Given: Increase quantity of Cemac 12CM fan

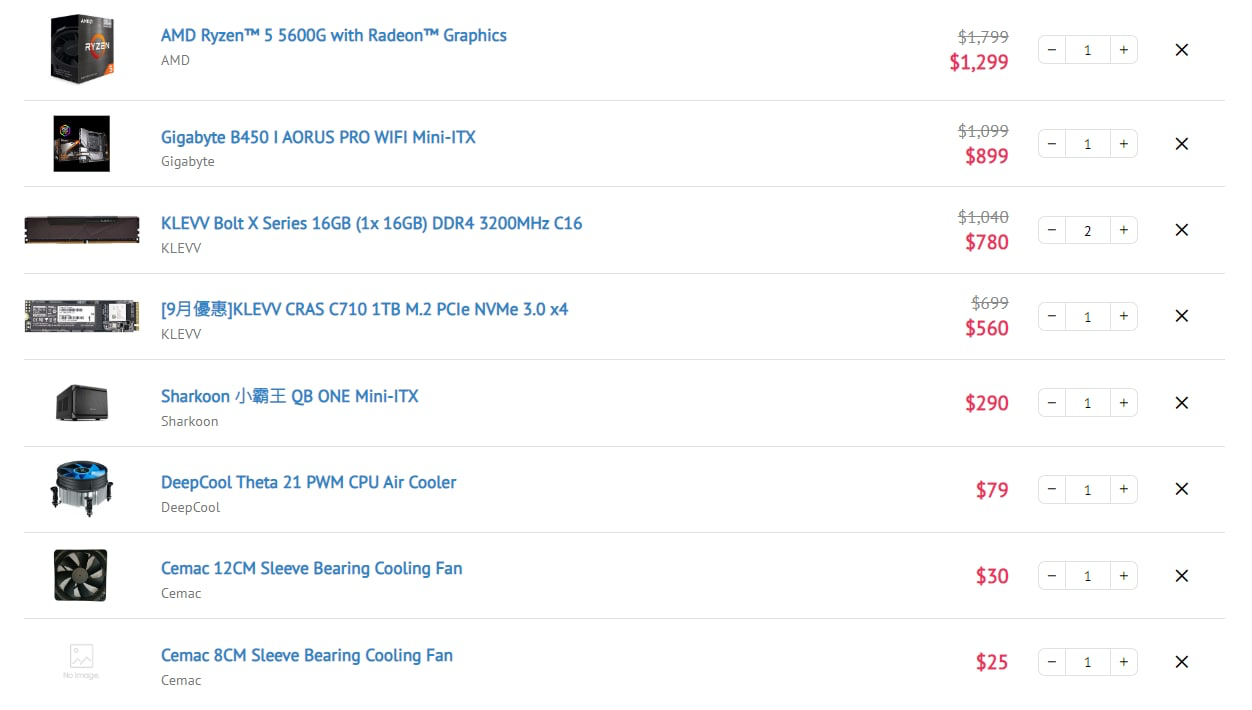Looking at the screenshot, I should (1123, 575).
